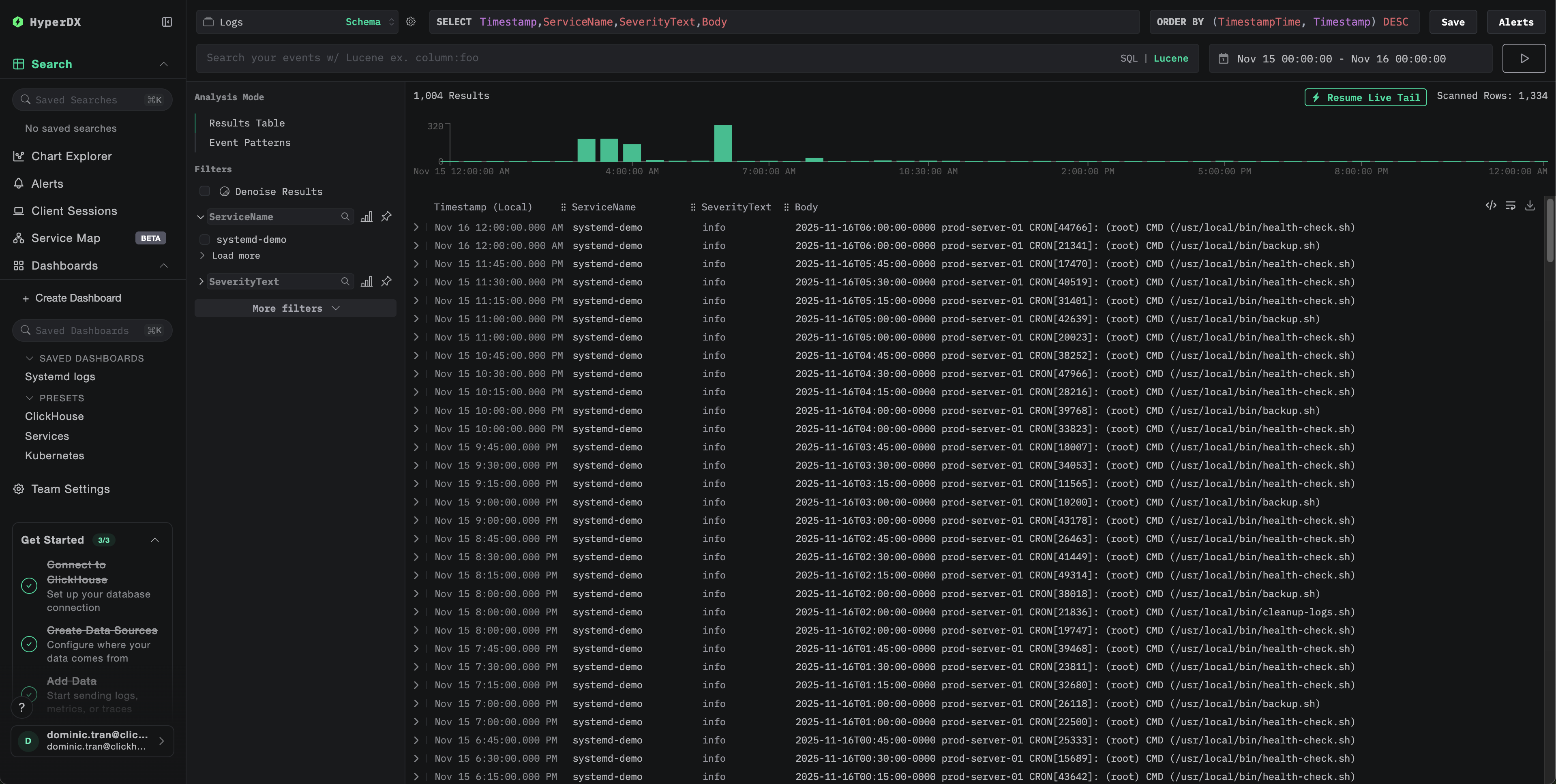
Task: Open code view above the results table
Action: pos(1490,206)
